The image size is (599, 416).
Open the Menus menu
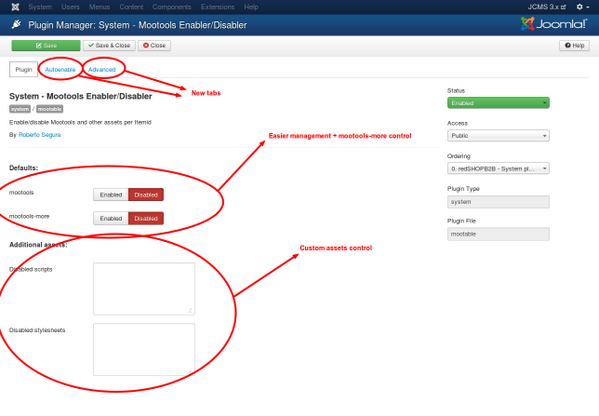[99, 7]
